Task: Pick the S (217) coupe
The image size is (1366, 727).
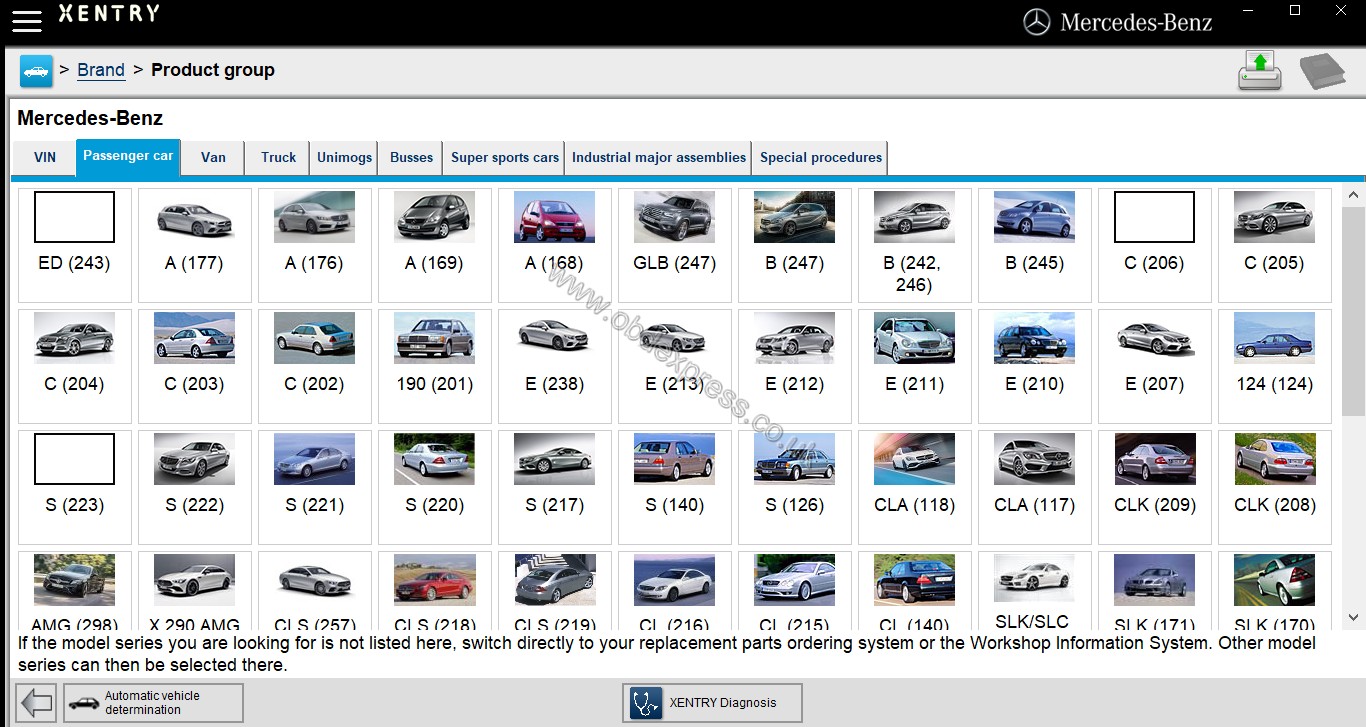Action: 555,487
